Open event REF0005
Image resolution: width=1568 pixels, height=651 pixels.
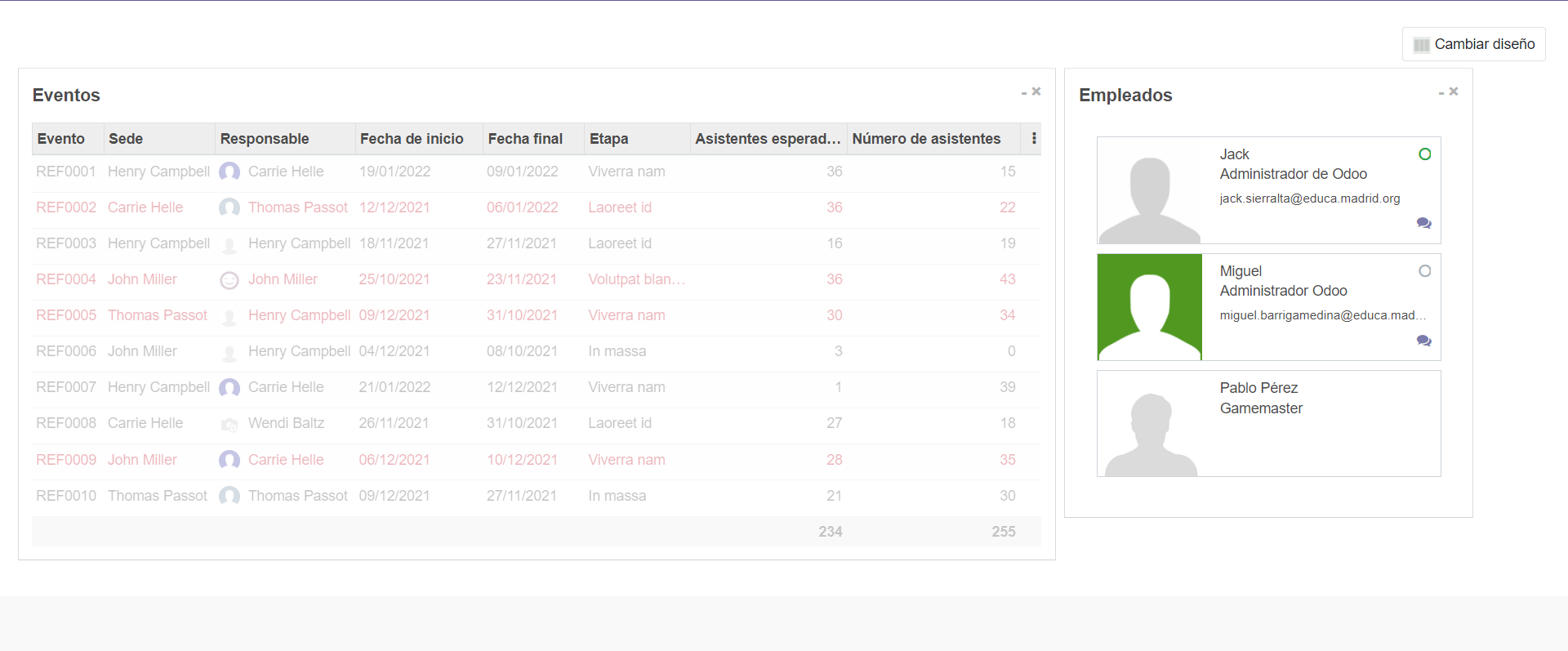(x=66, y=315)
